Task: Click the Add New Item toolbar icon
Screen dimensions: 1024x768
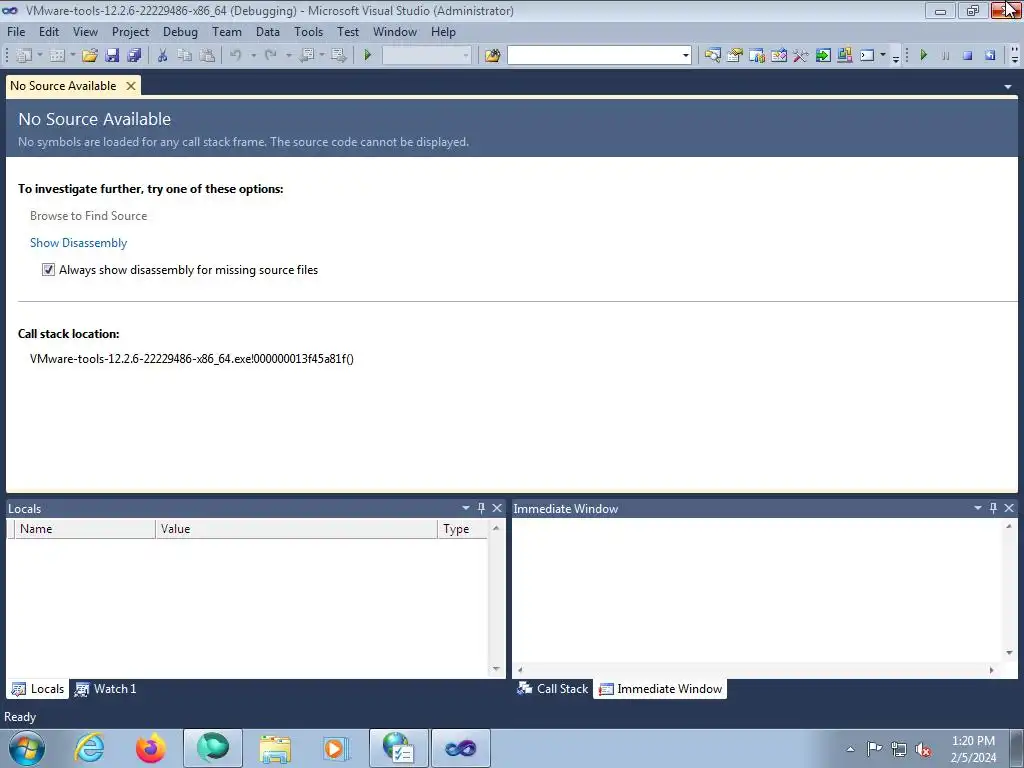Action: 57,56
